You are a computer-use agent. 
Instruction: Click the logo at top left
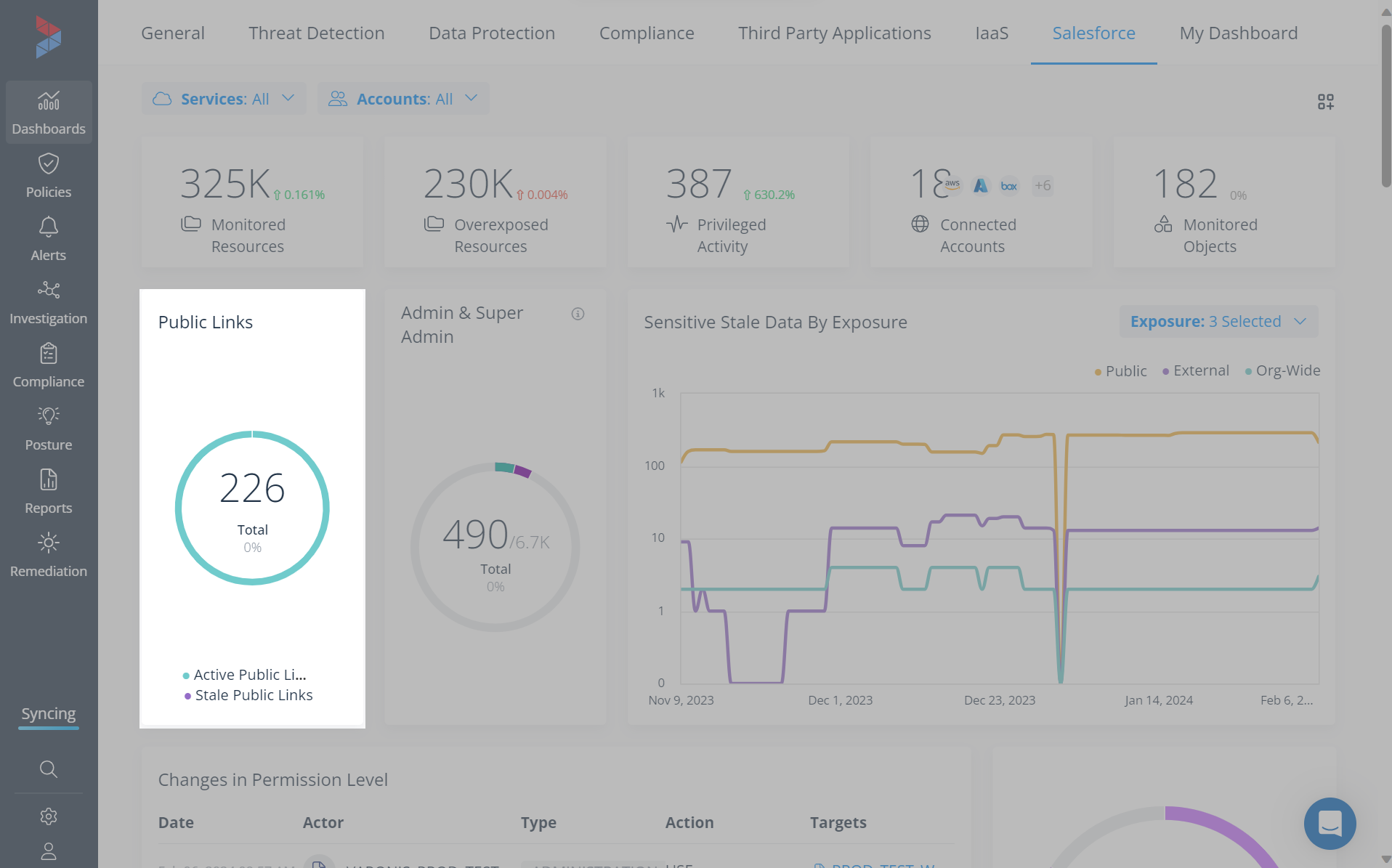coord(49,36)
